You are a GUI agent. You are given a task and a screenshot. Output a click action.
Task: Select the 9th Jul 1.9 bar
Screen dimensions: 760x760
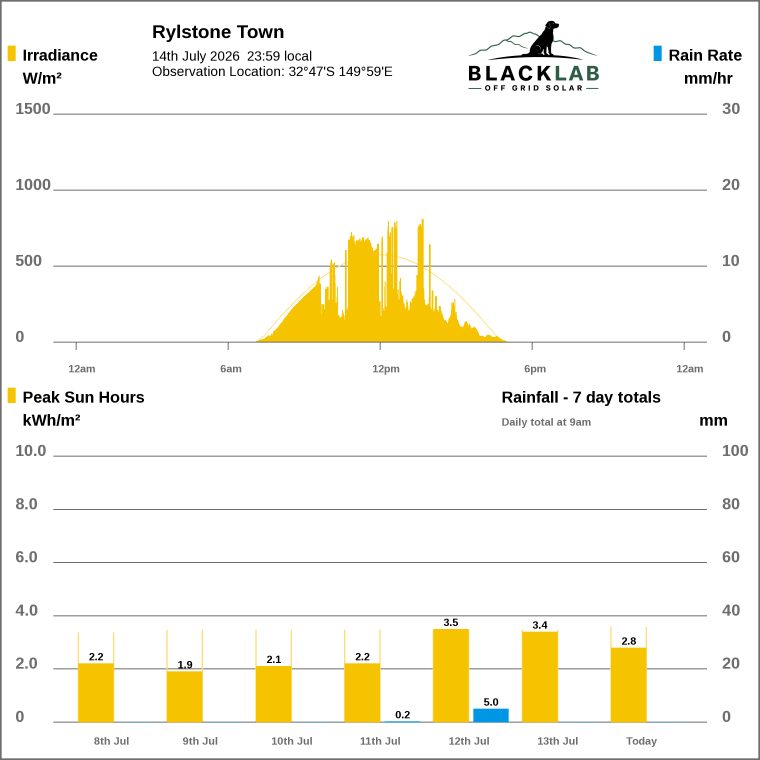tap(185, 697)
